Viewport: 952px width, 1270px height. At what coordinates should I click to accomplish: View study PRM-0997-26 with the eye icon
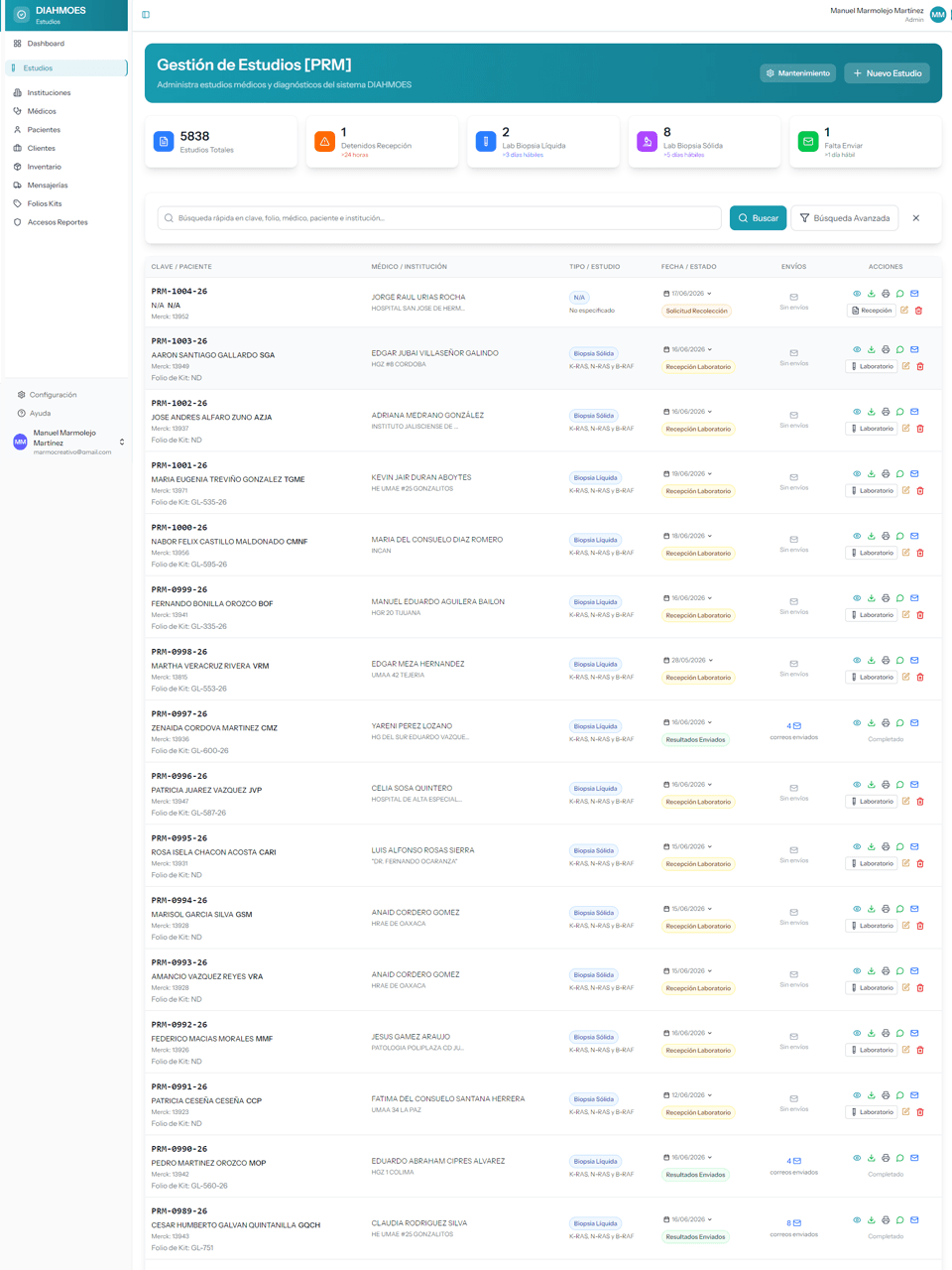click(x=857, y=723)
